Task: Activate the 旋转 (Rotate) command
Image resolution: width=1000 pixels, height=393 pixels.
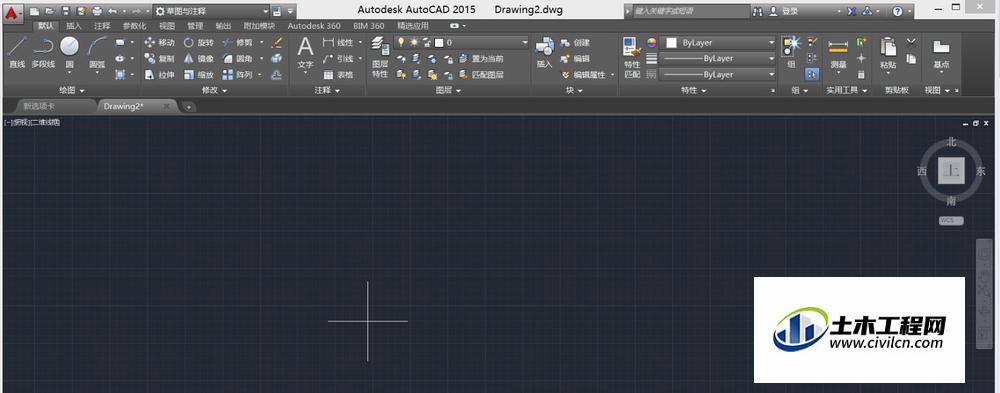Action: coord(199,43)
